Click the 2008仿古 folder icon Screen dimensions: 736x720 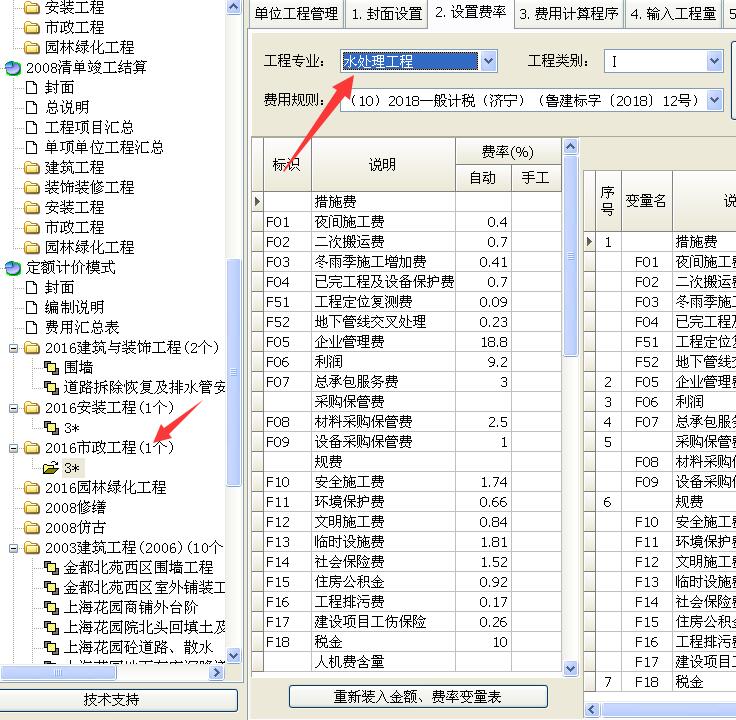(x=32, y=528)
